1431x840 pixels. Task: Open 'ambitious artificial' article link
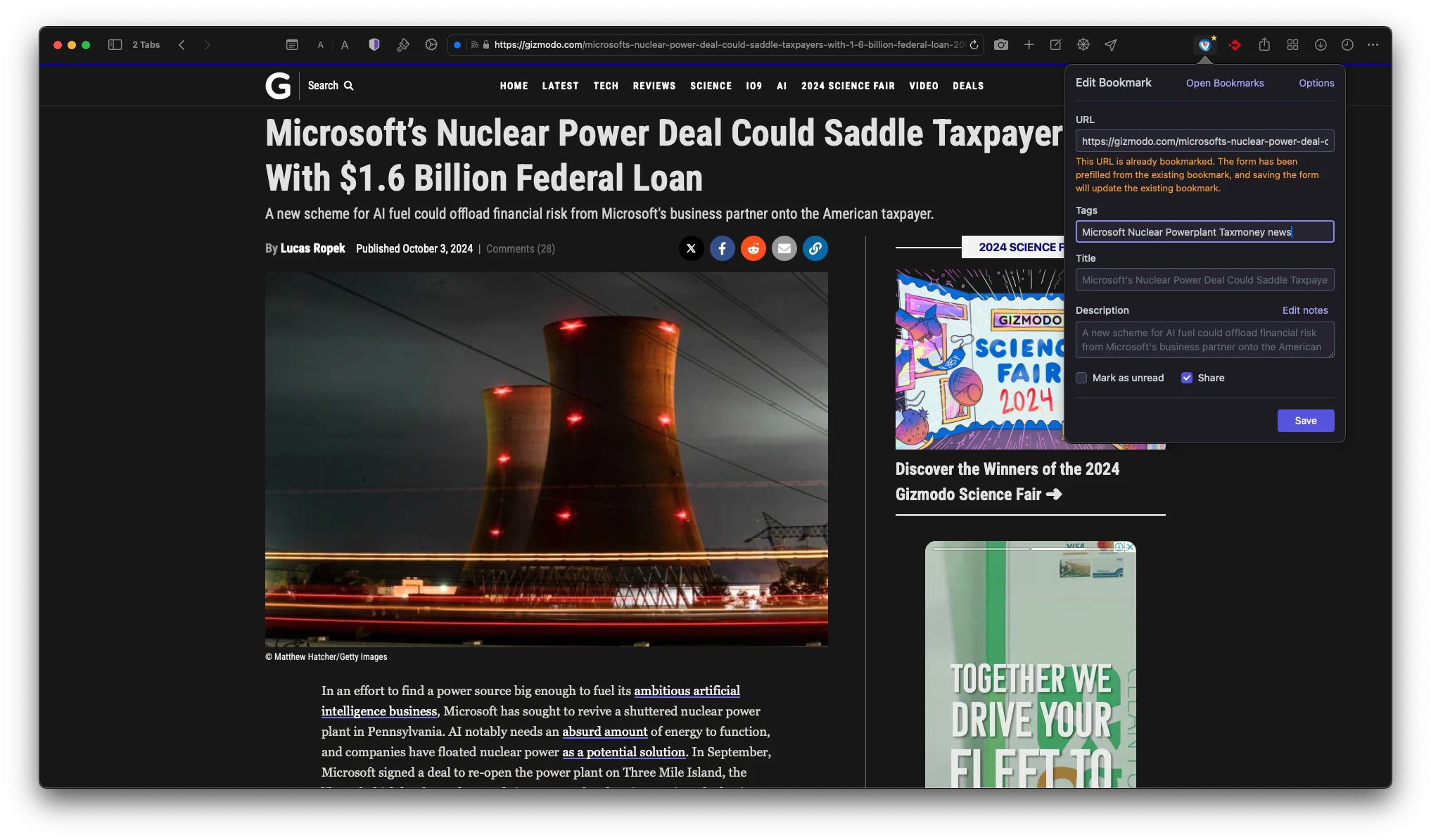coord(687,691)
